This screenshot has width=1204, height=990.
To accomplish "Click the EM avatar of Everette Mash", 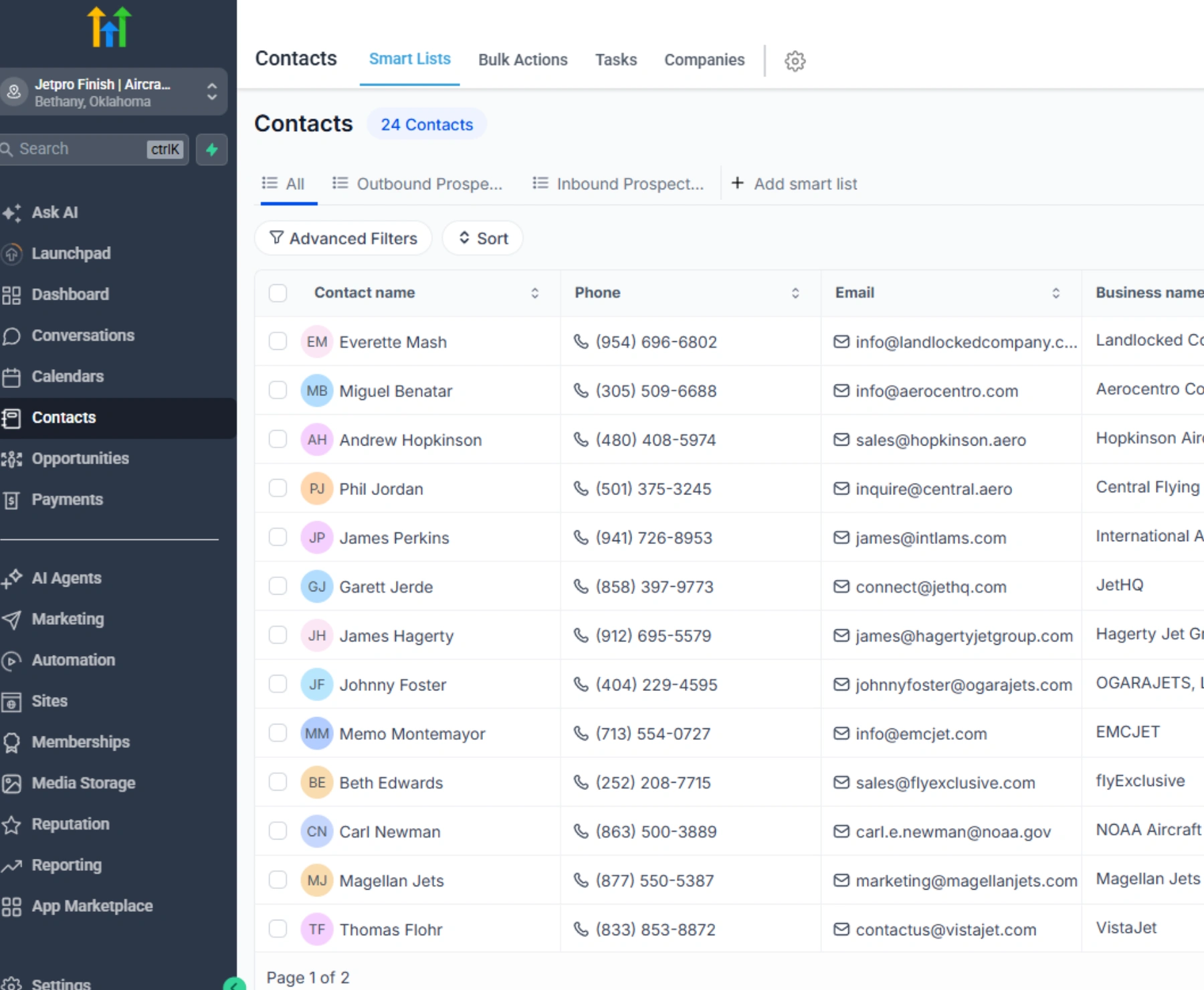I will [317, 342].
